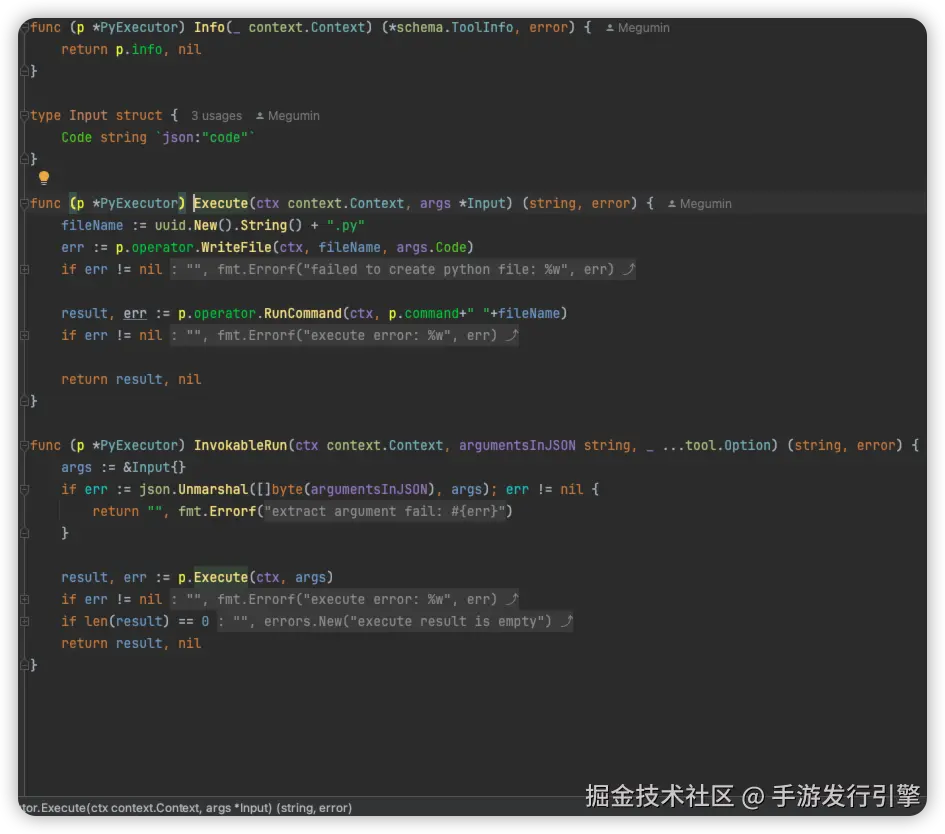This screenshot has height=834, width=945.
Task: Click the `json:"code"` struct tag
Action: click(206, 138)
